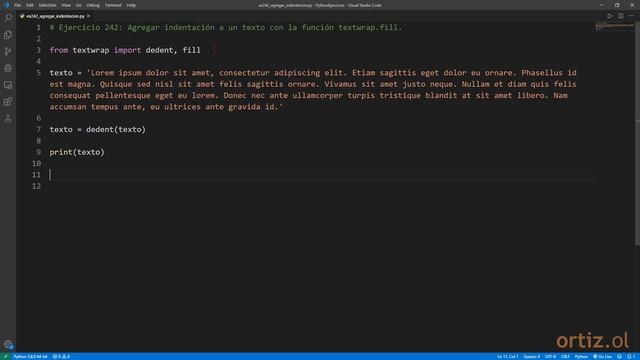Open errors and warnings count in status bar
640x360 pixels.
pyautogui.click(x=61, y=356)
